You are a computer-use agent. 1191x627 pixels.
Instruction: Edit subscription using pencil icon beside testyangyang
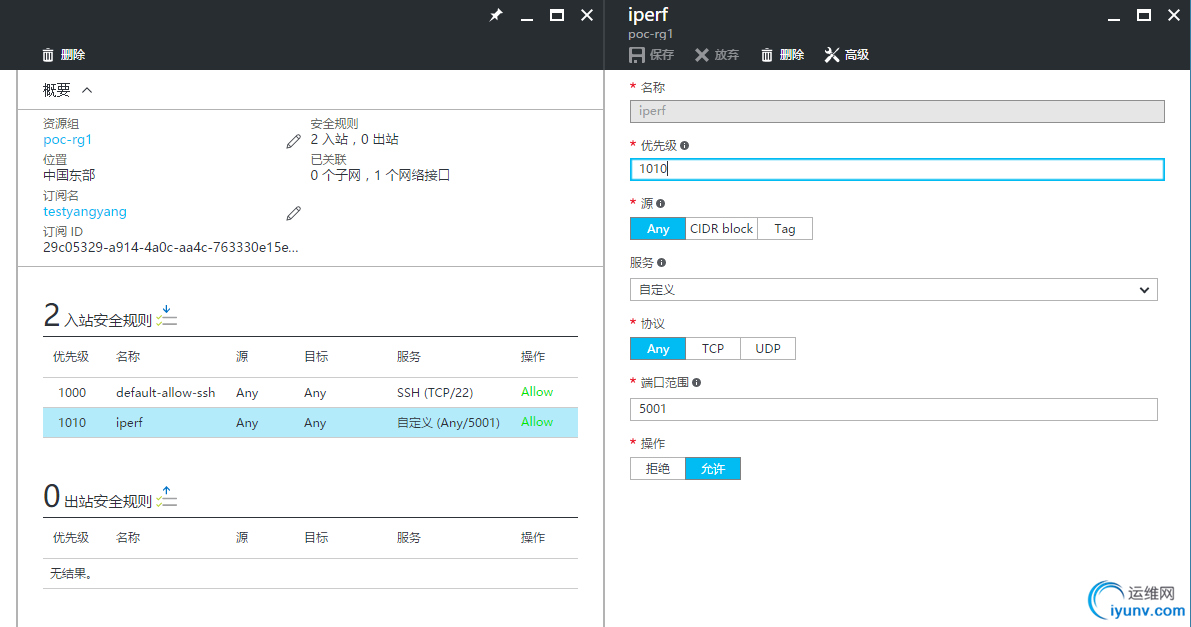click(293, 214)
